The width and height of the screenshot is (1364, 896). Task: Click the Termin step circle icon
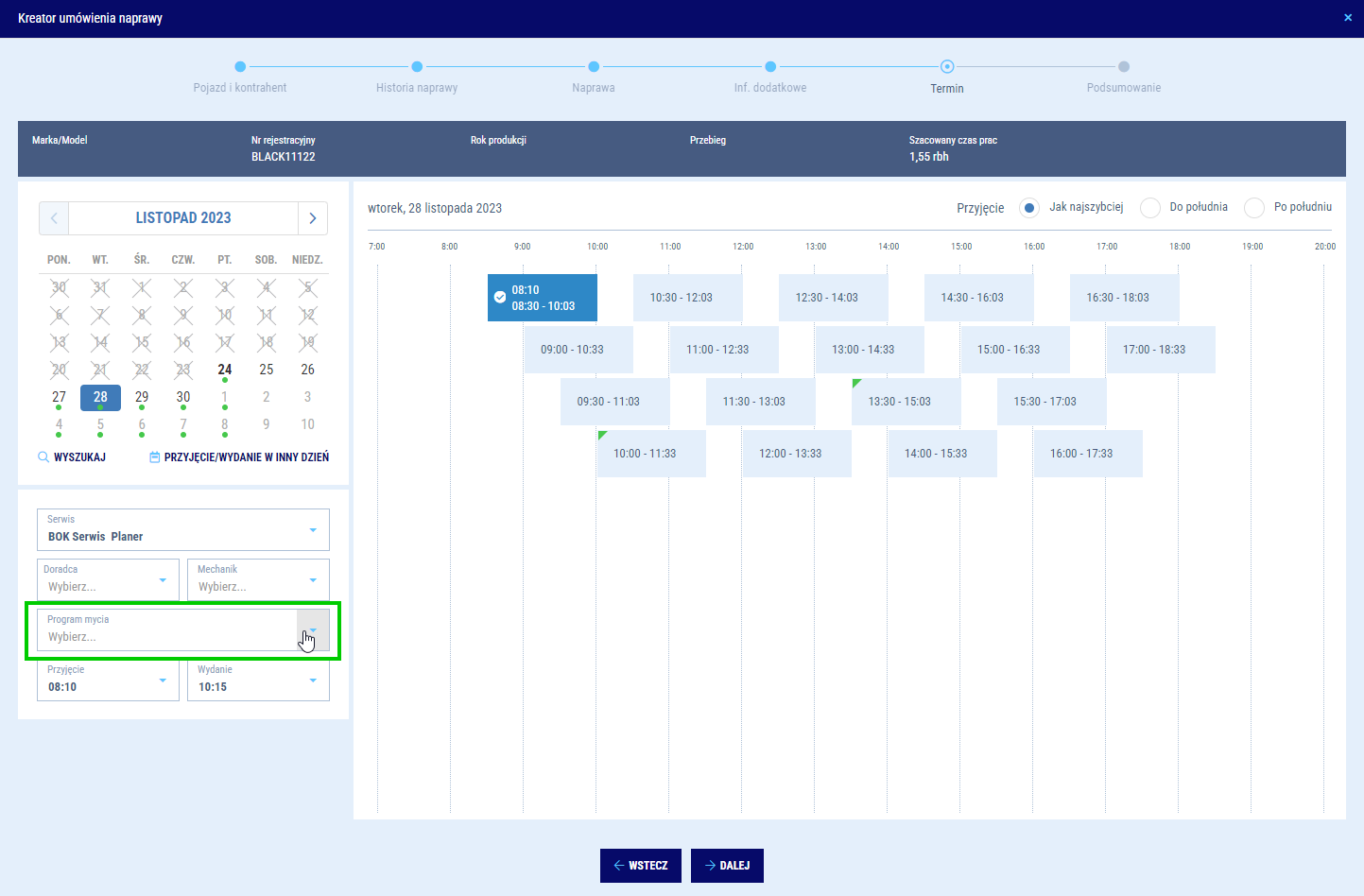click(x=947, y=66)
